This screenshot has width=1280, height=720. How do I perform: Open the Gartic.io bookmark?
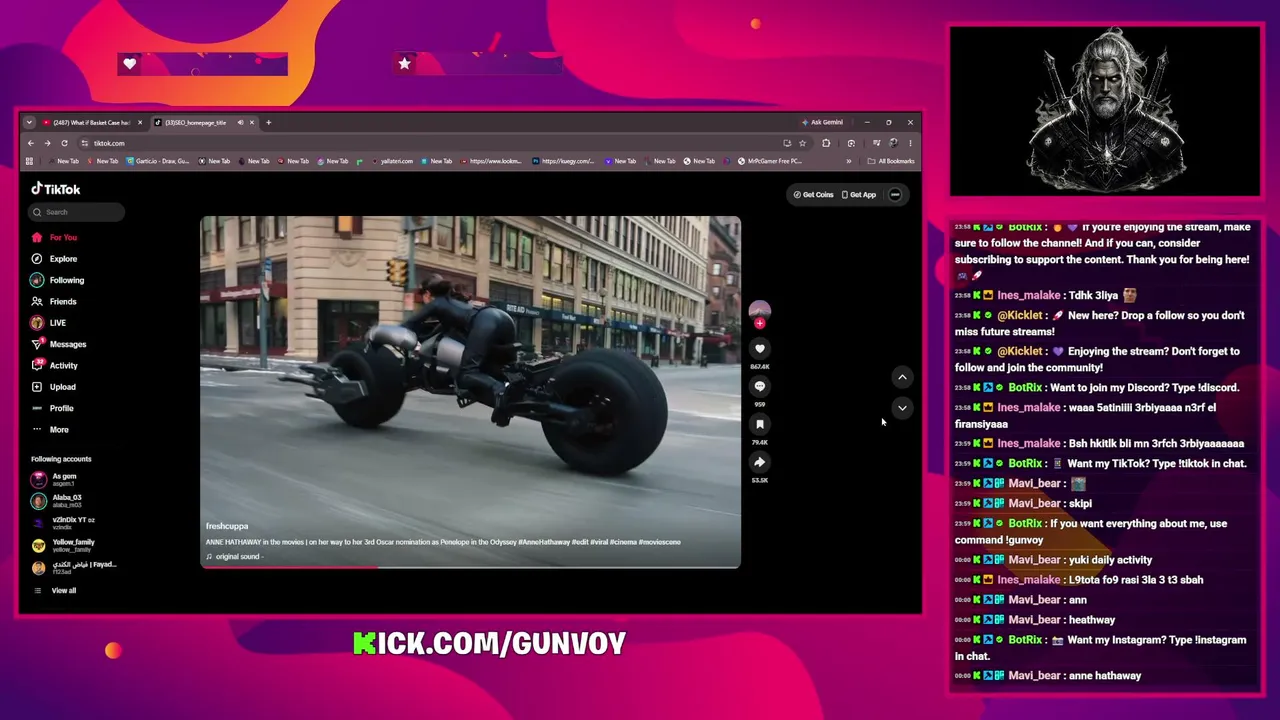(x=158, y=161)
